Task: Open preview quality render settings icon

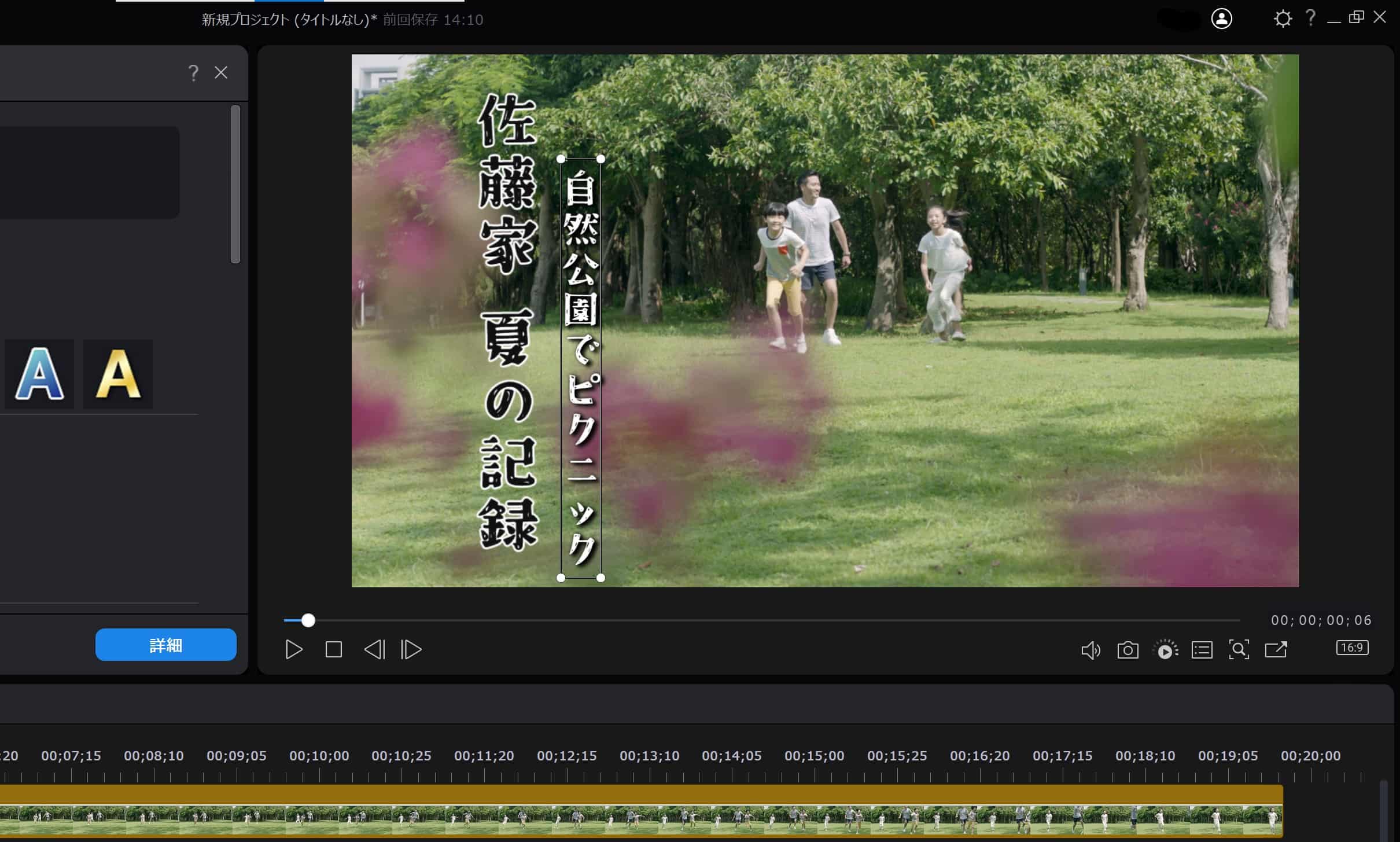Action: (1165, 650)
